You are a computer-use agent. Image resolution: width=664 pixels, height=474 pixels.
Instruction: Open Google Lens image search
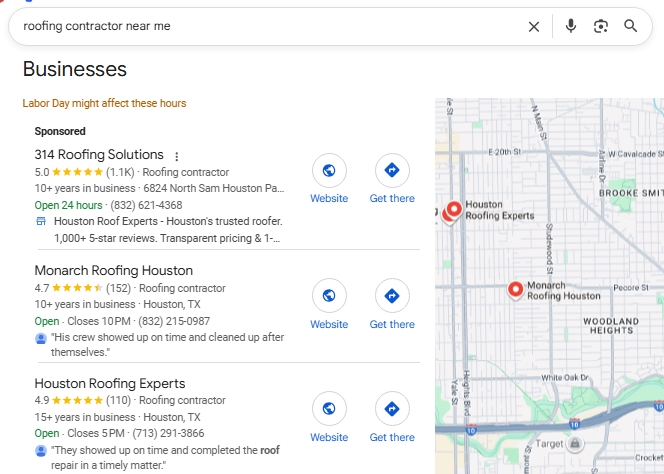(600, 26)
